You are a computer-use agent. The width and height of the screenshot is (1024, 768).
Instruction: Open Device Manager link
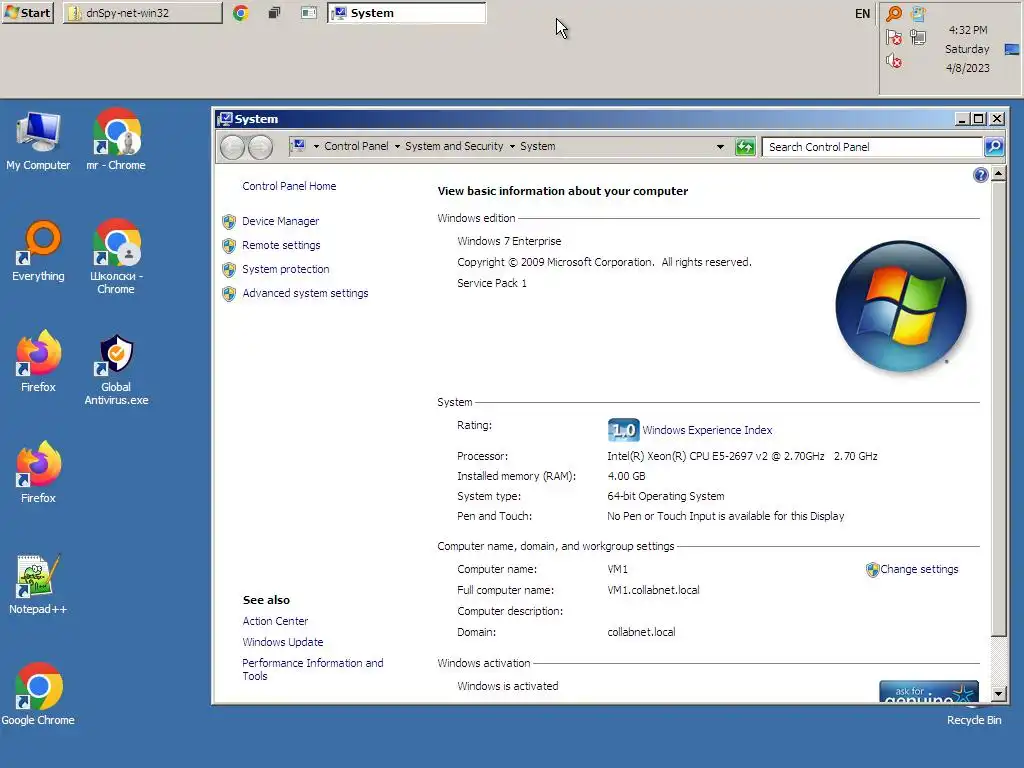(x=281, y=221)
